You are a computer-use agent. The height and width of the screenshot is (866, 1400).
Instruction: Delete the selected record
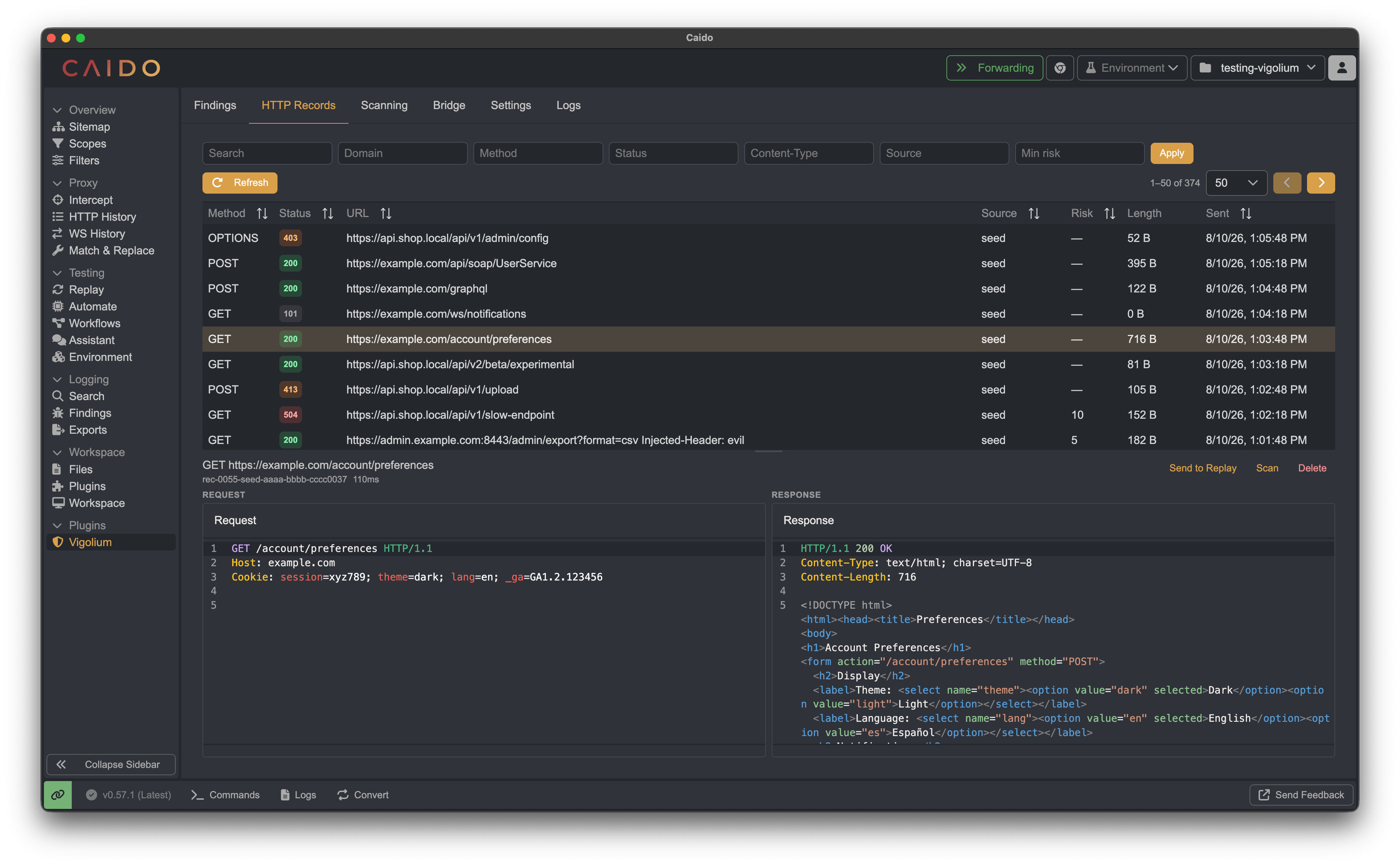pos(1312,468)
